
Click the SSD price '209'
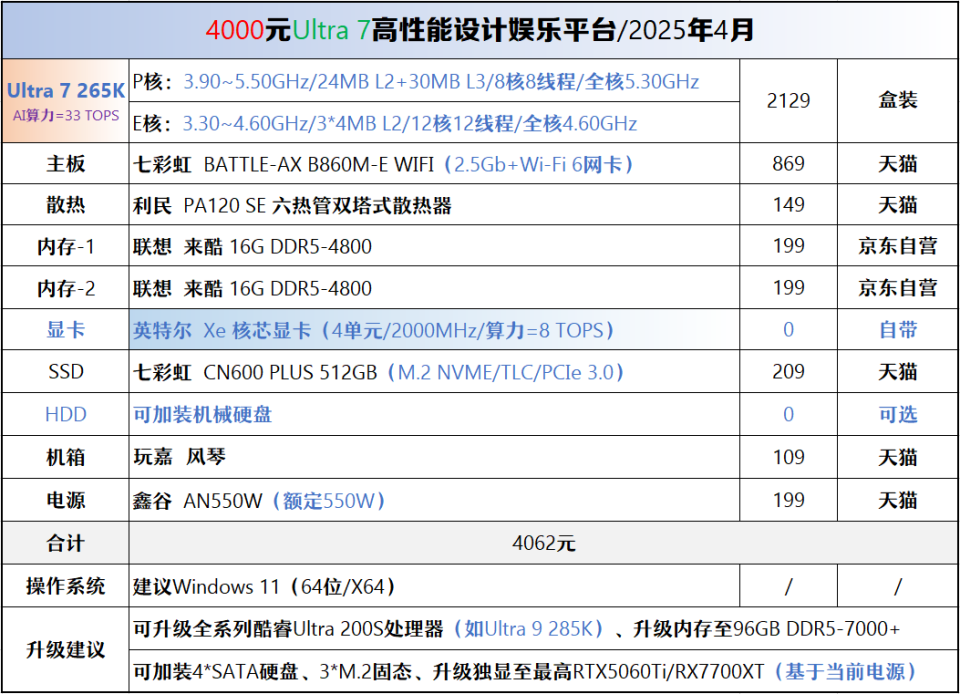tap(788, 371)
